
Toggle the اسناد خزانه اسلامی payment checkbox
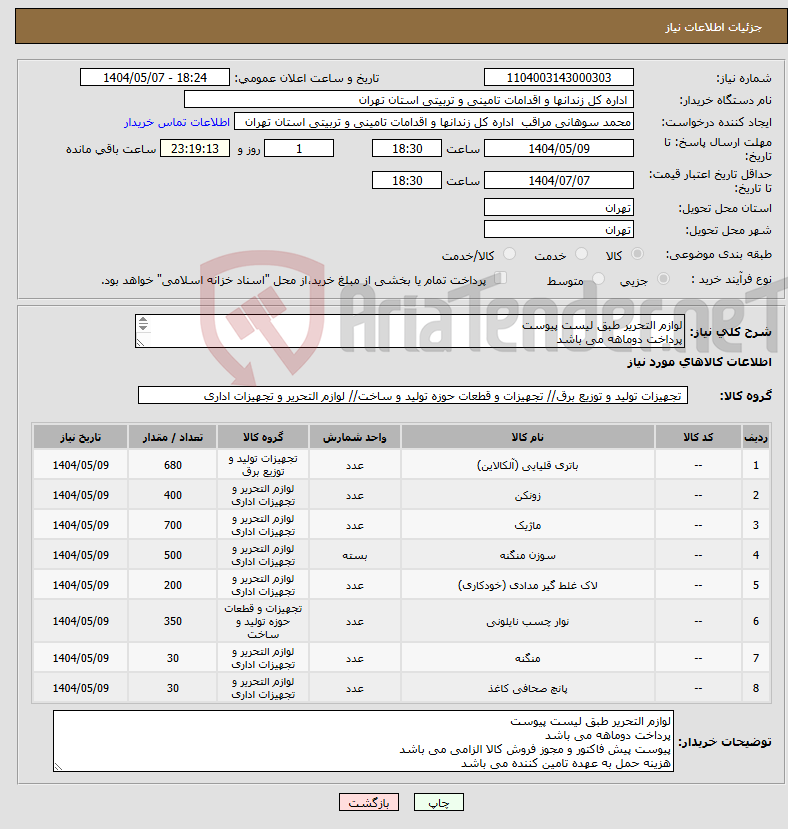(500, 278)
